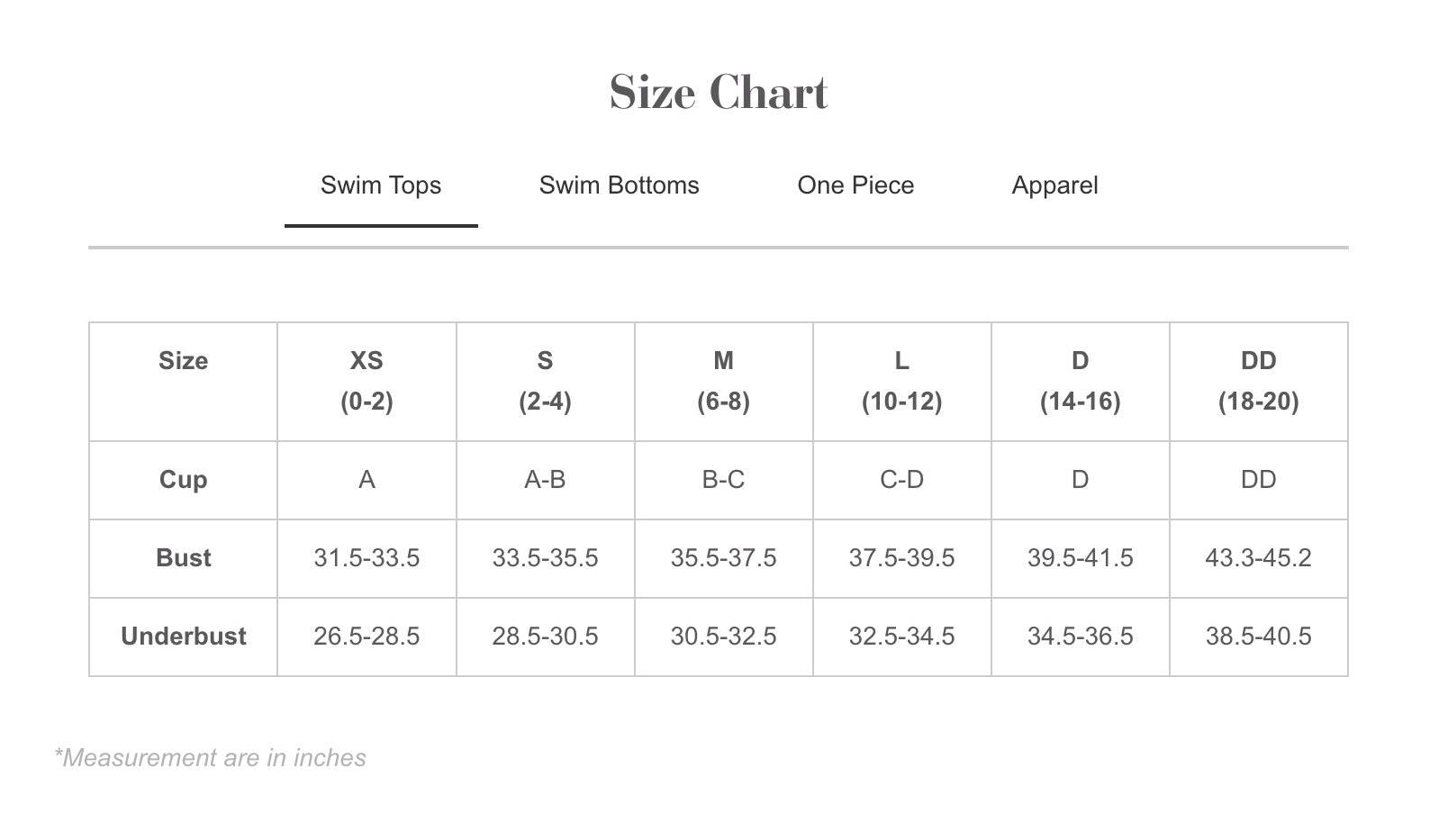Click the D (14-16) size header
This screenshot has width=1439, height=840.
point(1080,381)
